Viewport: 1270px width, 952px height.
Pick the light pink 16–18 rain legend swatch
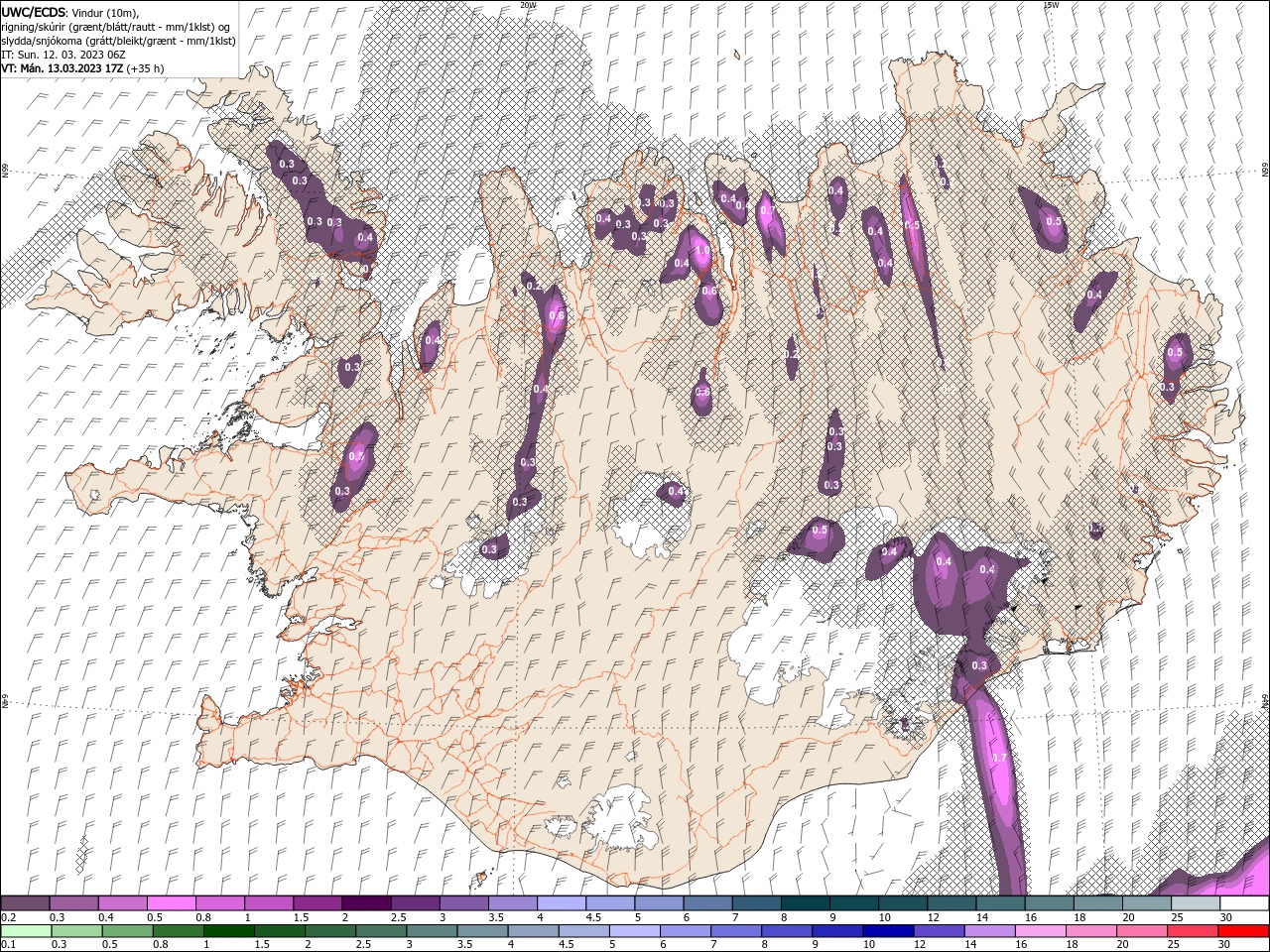pos(1039,931)
